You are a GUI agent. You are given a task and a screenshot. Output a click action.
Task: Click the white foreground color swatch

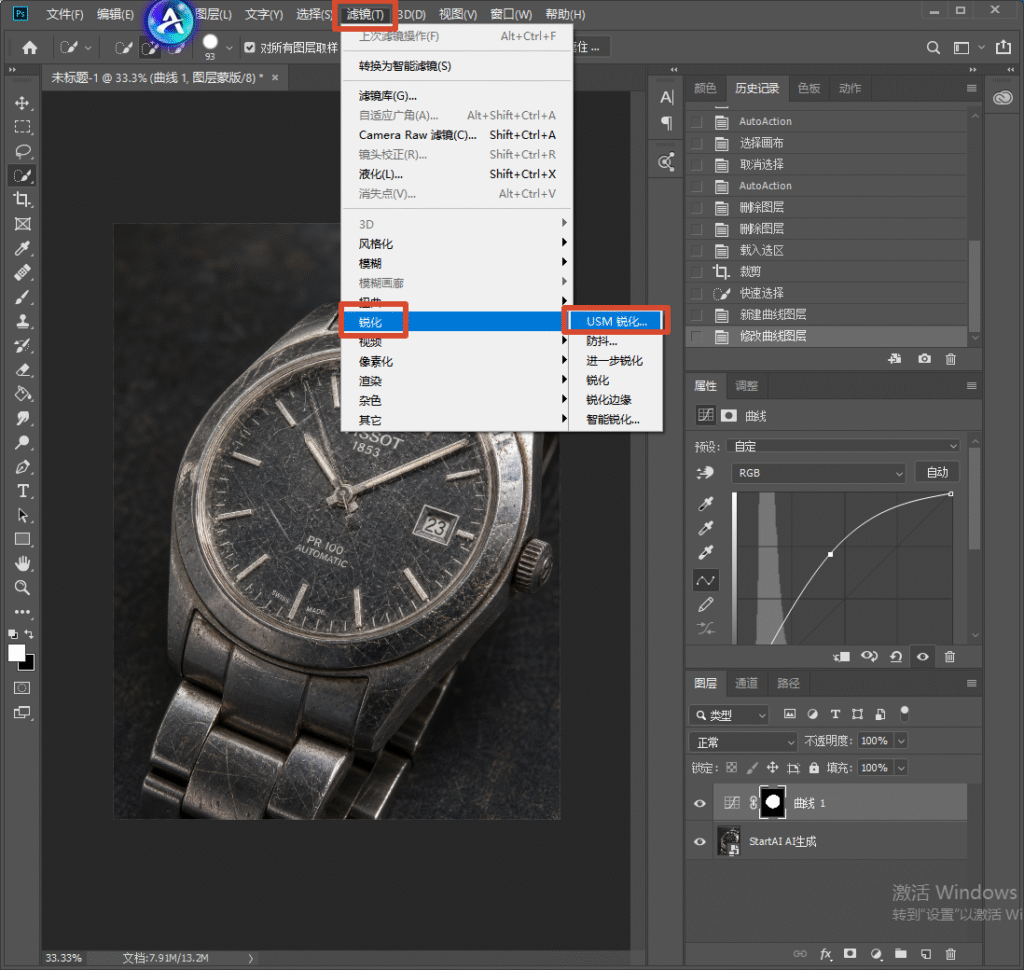coord(16,653)
